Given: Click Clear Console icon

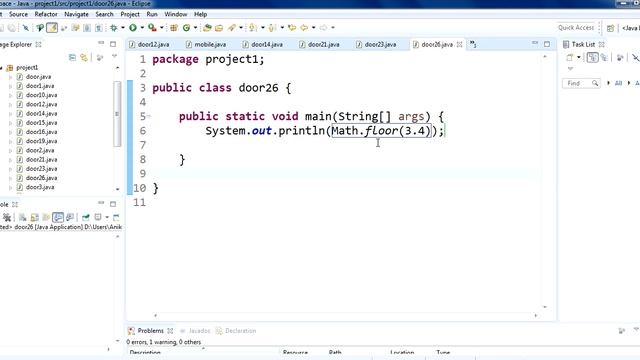Looking at the screenshot, I should [22, 217].
